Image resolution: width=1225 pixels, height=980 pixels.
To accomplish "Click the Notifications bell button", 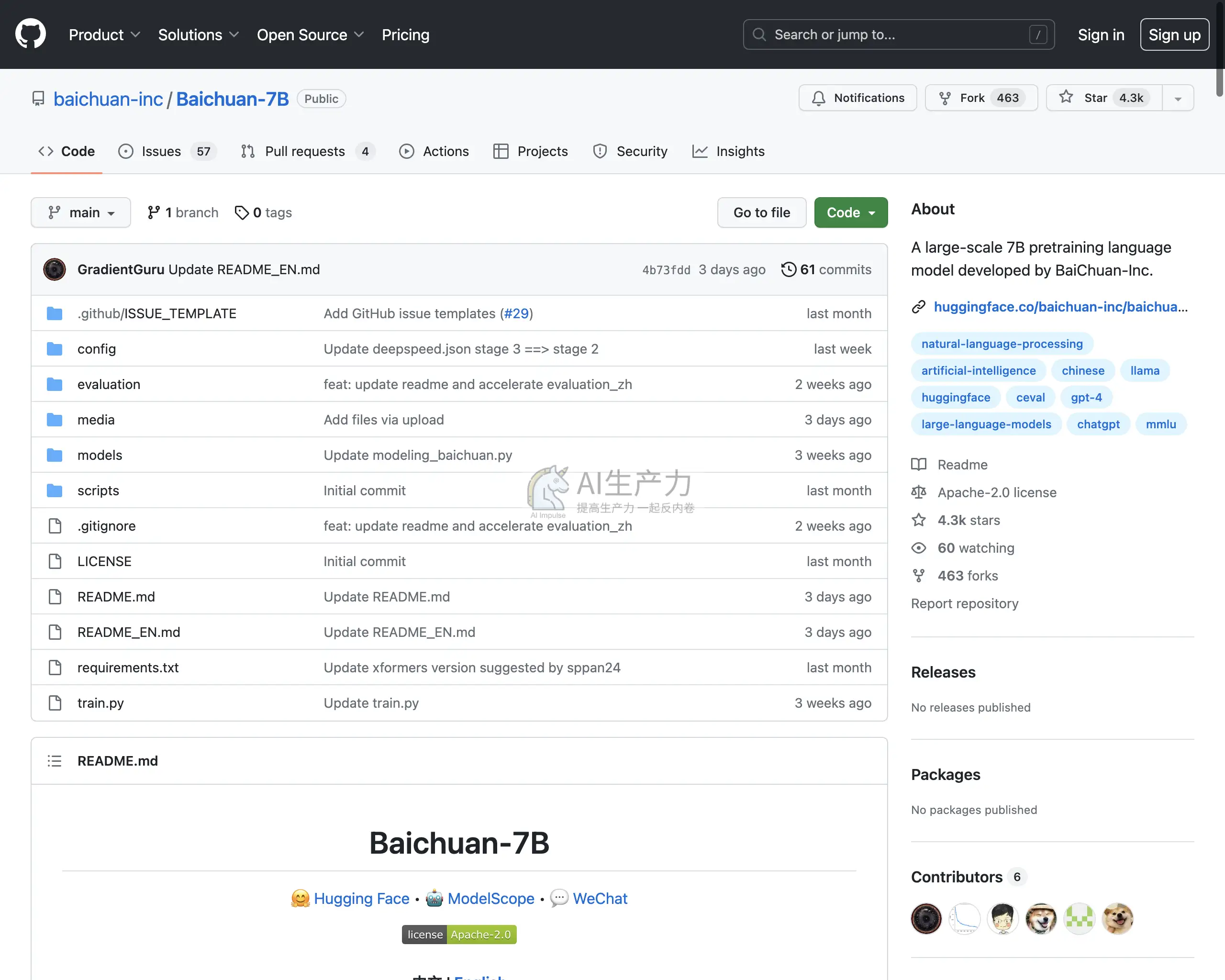I will 857,98.
